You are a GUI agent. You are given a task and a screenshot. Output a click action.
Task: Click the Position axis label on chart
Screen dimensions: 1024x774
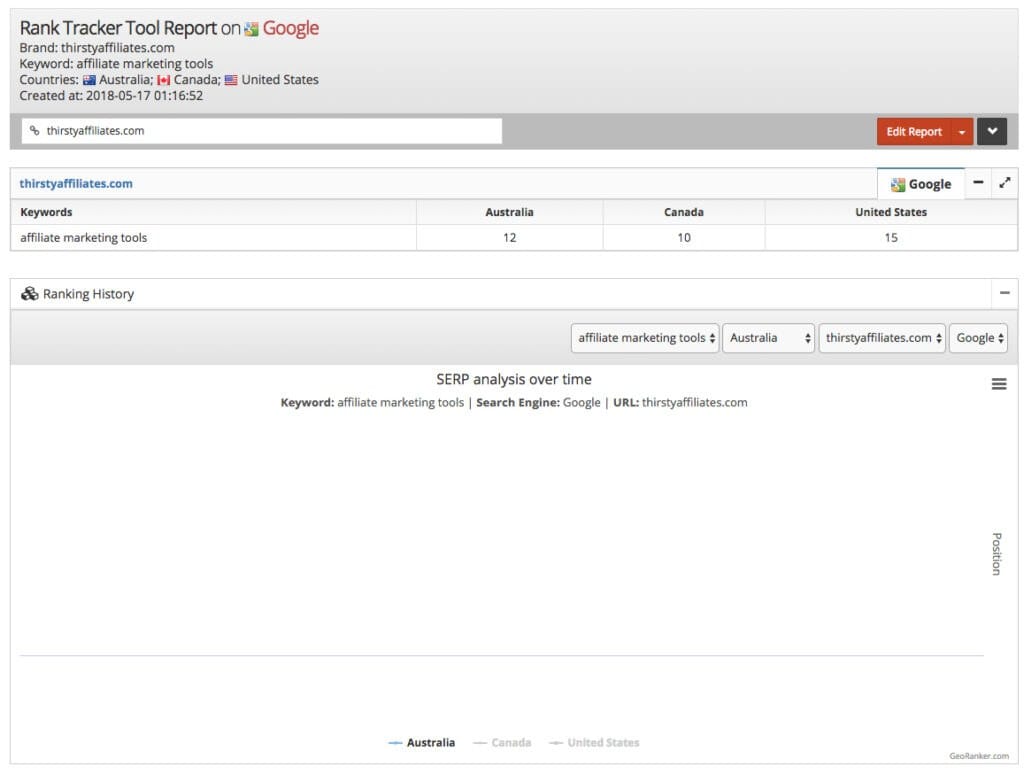(997, 554)
